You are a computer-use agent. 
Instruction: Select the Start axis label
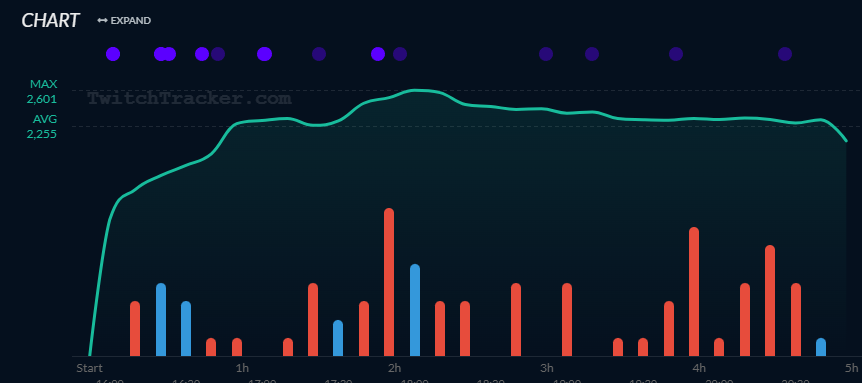click(89, 368)
